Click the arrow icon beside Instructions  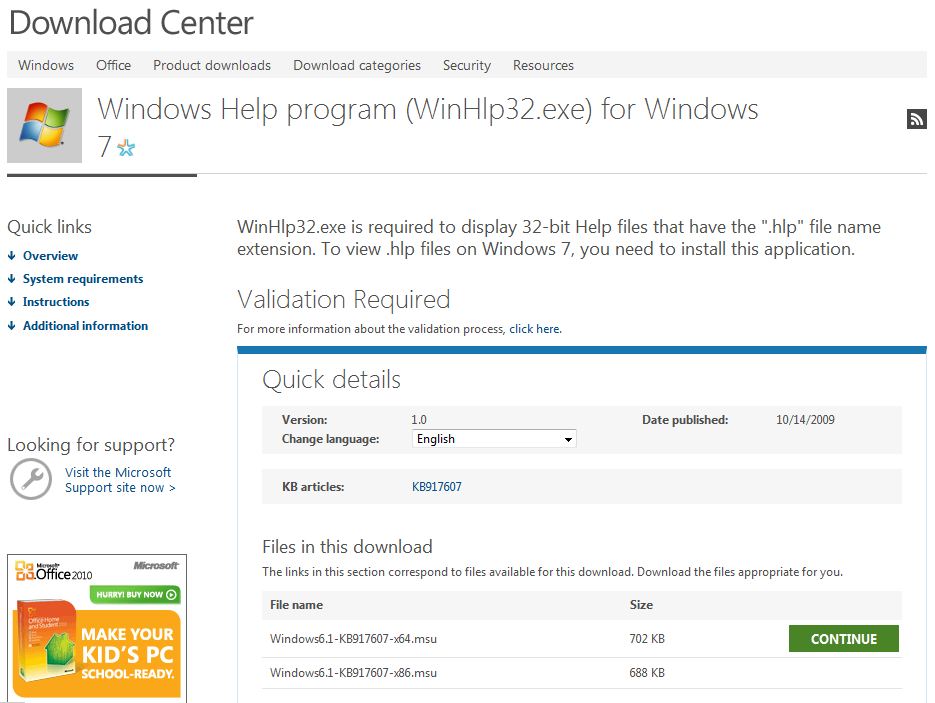(11, 302)
